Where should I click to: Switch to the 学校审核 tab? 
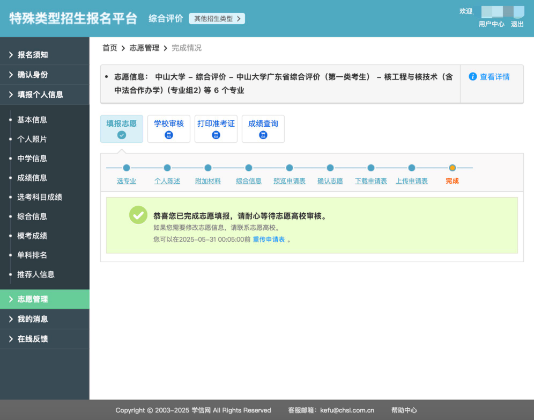click(x=169, y=129)
